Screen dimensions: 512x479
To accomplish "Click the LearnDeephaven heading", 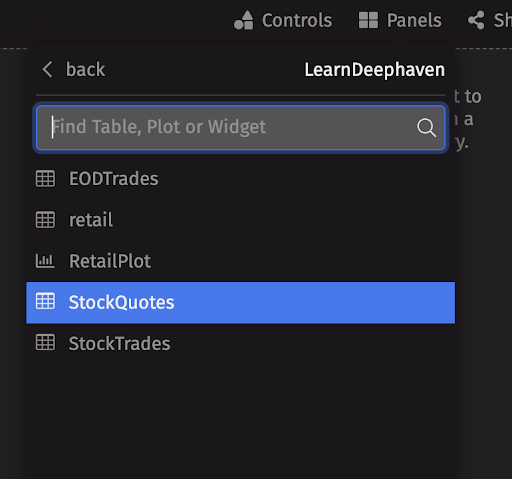I will (x=375, y=70).
